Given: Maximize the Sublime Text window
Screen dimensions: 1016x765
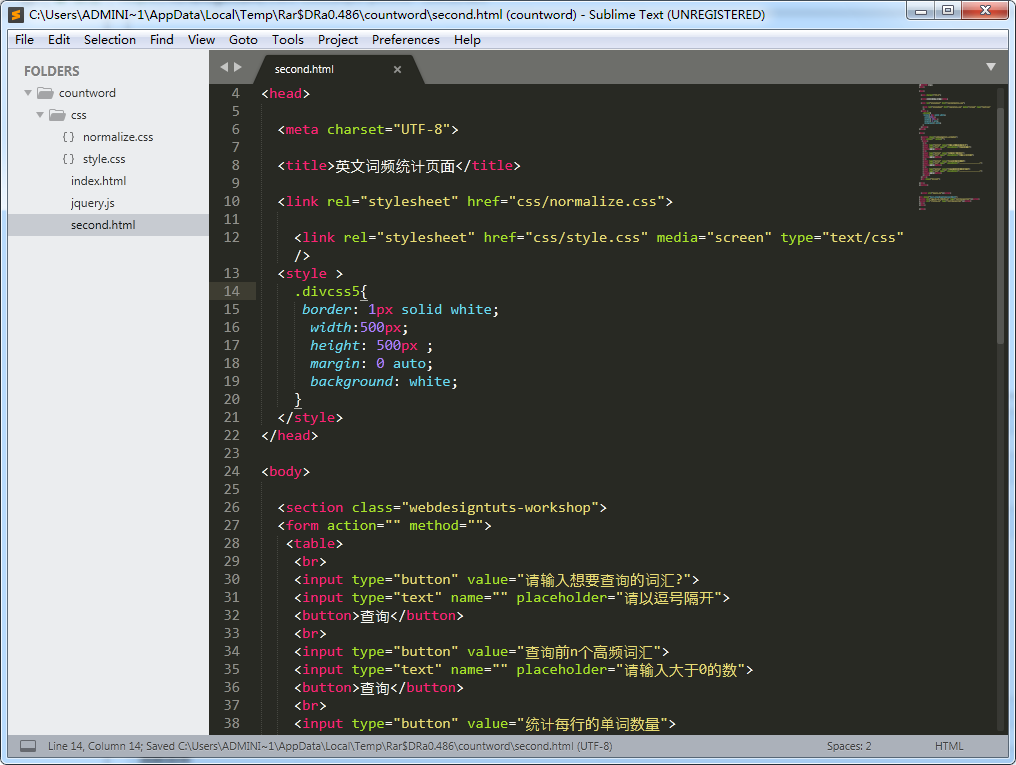Looking at the screenshot, I should click(947, 11).
